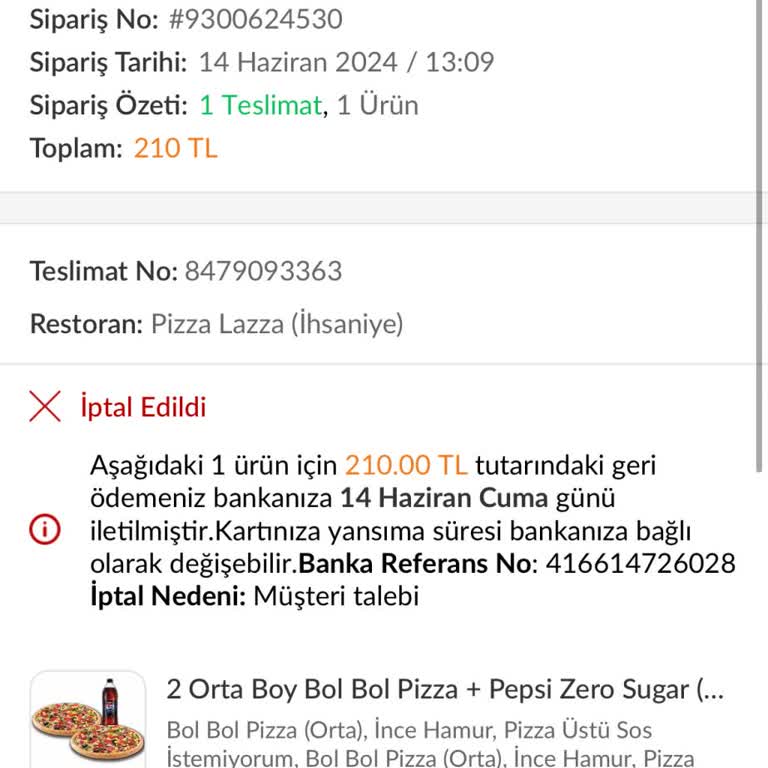Select delivery number 8479093363
Screen dimensions: 768x768
pos(263,271)
